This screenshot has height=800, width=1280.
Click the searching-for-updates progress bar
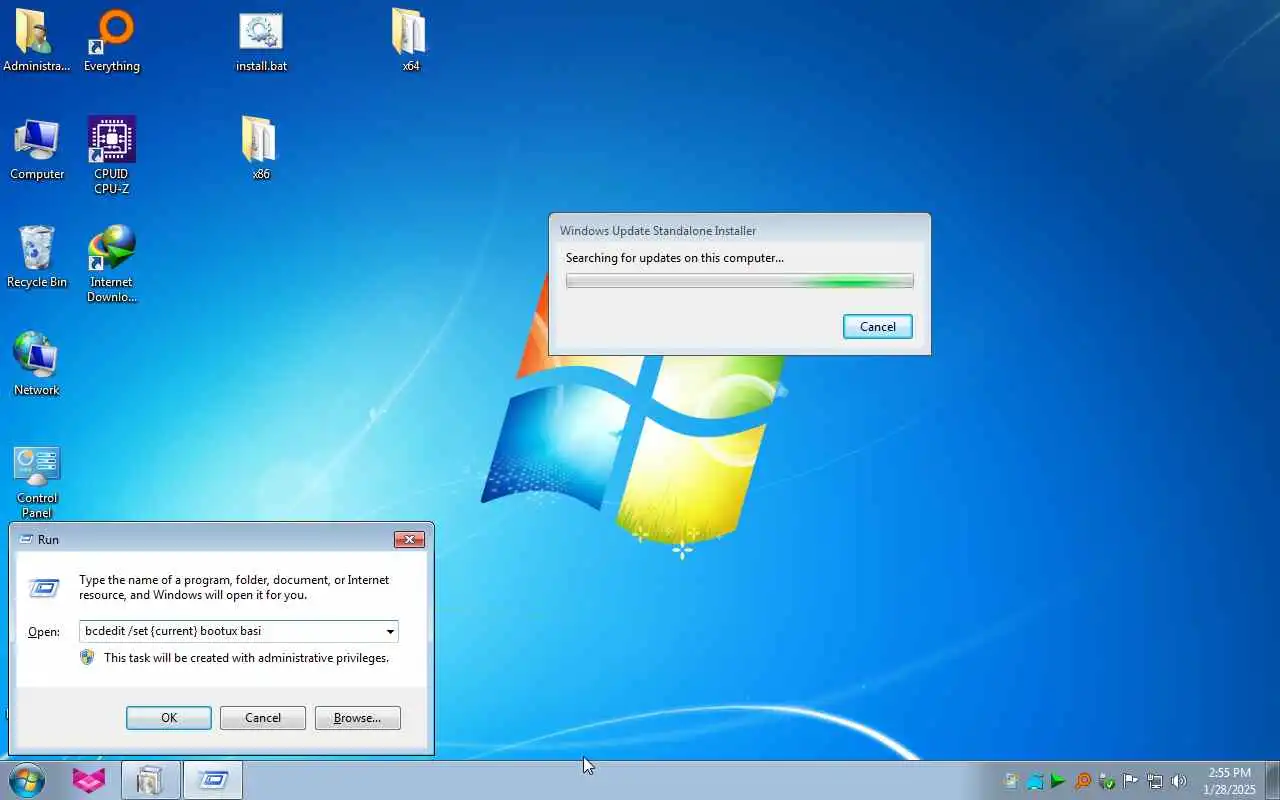[740, 282]
